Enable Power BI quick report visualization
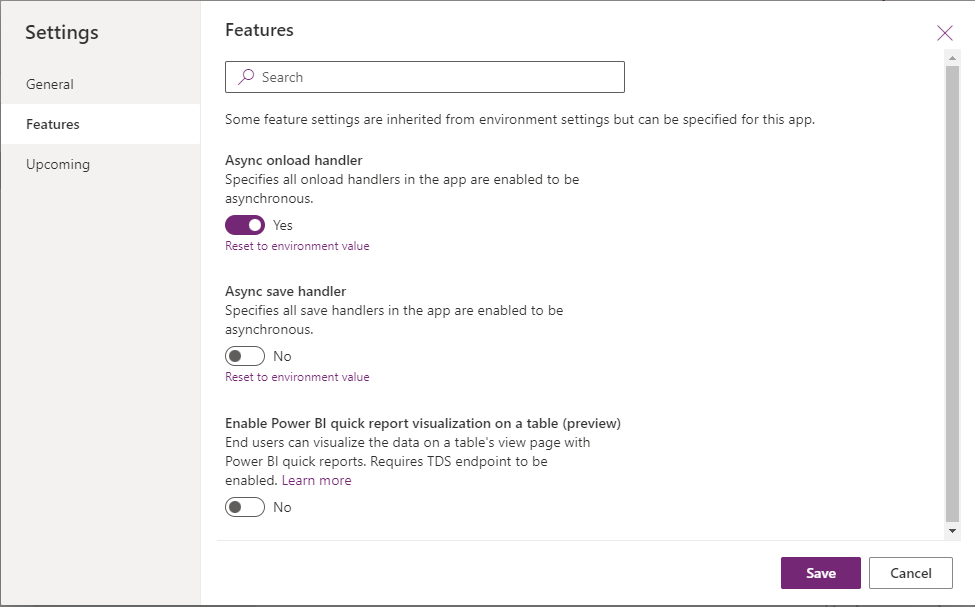The image size is (975, 607). click(x=244, y=507)
